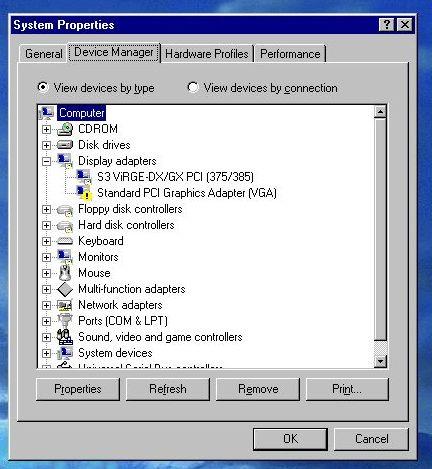Click the Sound, video and game controllers icon
The width and height of the screenshot is (432, 469).
click(65, 337)
